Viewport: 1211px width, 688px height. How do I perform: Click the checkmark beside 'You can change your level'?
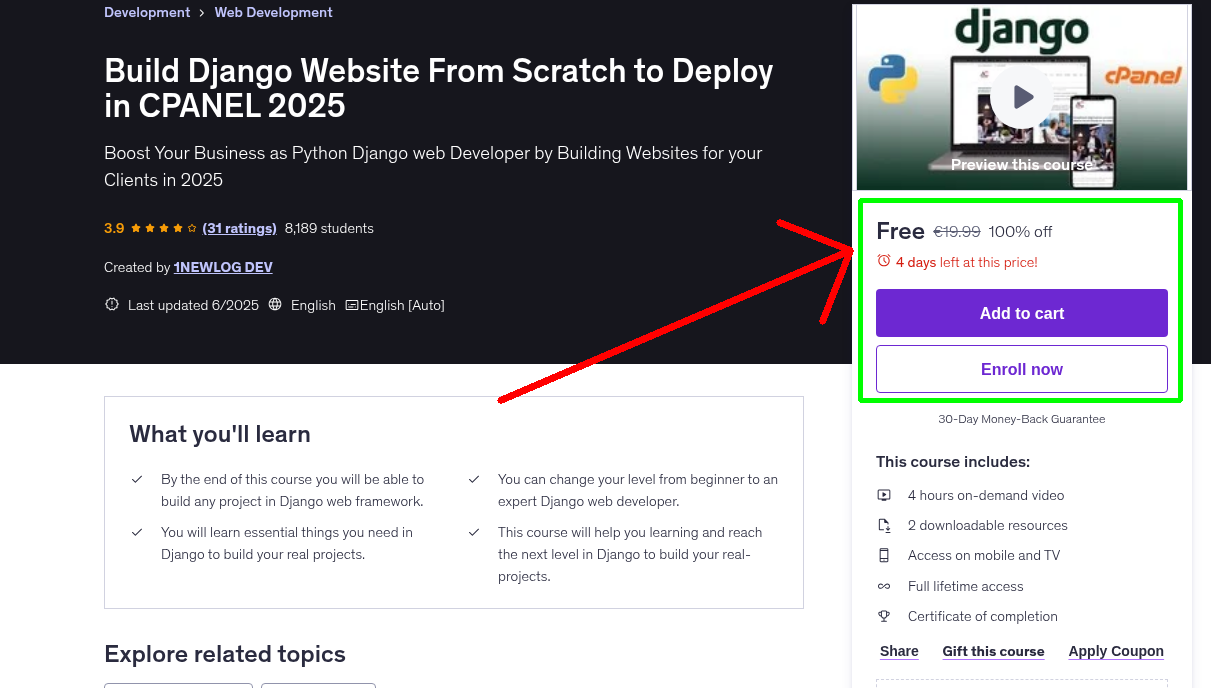474,480
